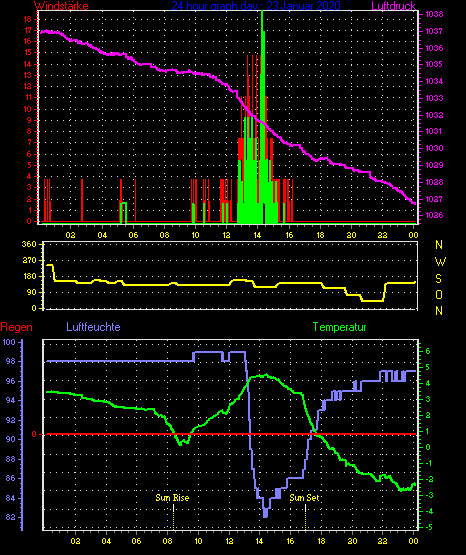The height and width of the screenshot is (555, 466).
Task: Click humidity value 84 on Luftfeuchte axis
Action: coord(11,498)
